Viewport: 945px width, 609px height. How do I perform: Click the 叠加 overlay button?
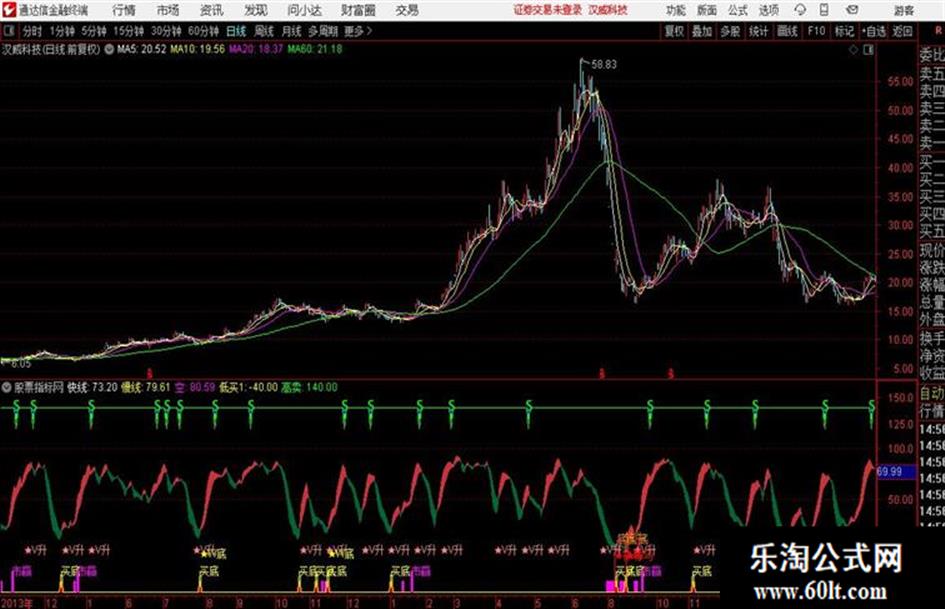tap(702, 31)
